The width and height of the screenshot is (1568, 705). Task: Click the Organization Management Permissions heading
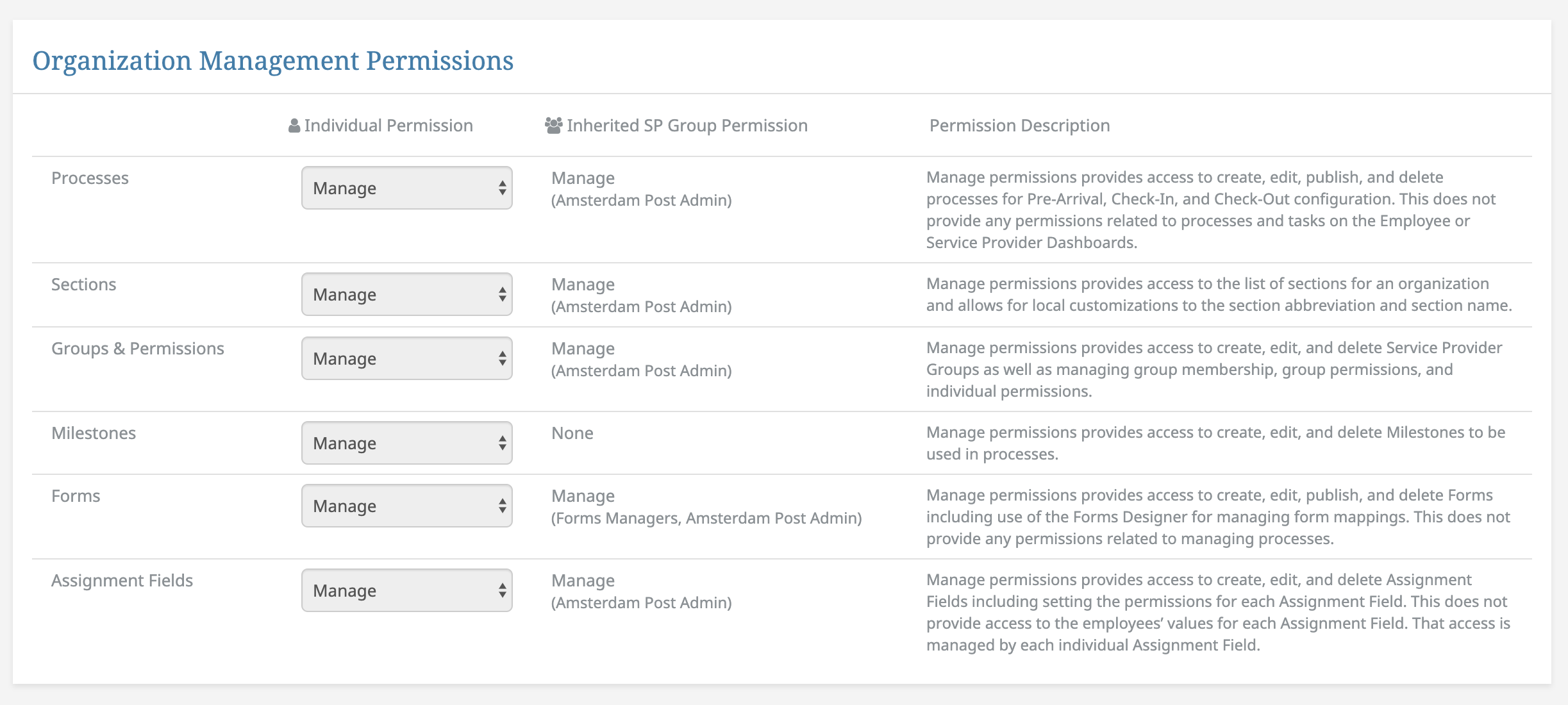273,61
